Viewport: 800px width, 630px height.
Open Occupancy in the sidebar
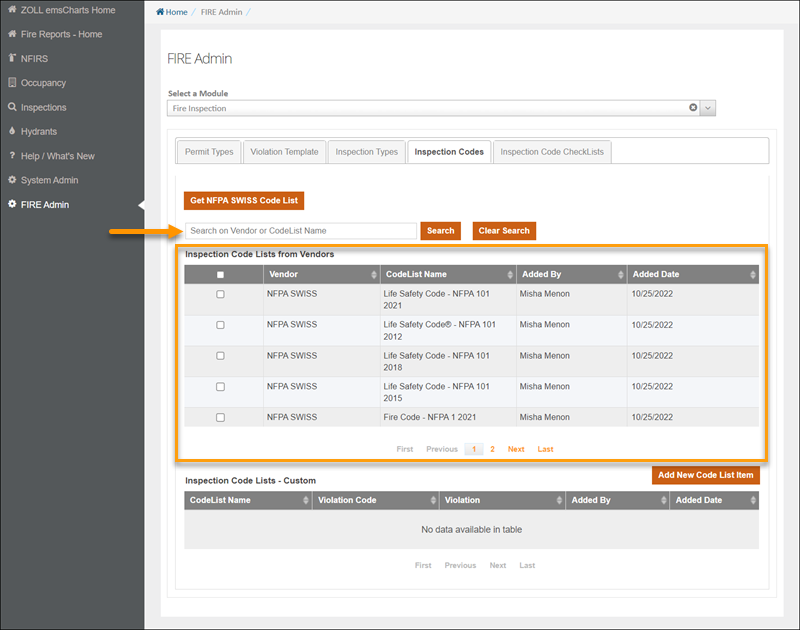43,83
